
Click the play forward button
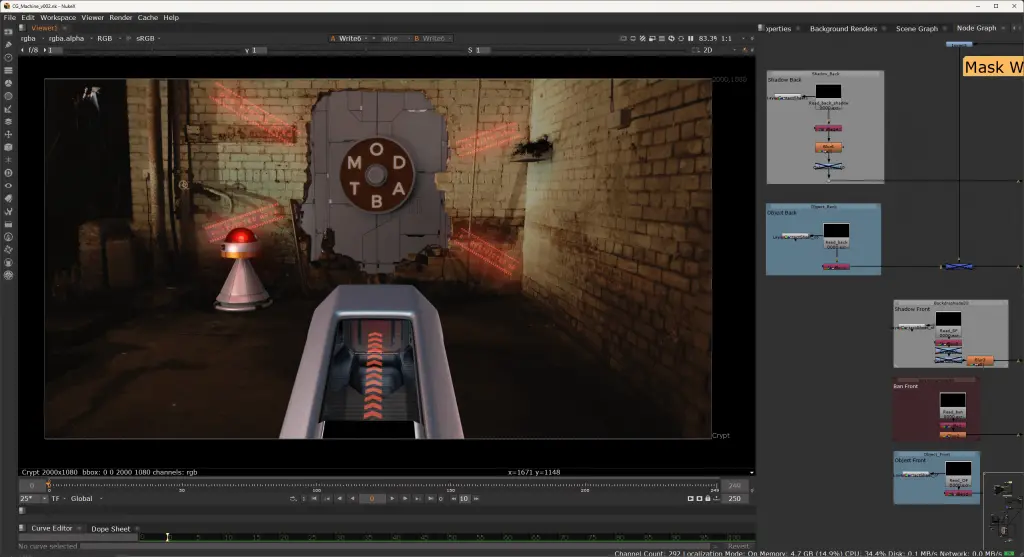coord(392,498)
